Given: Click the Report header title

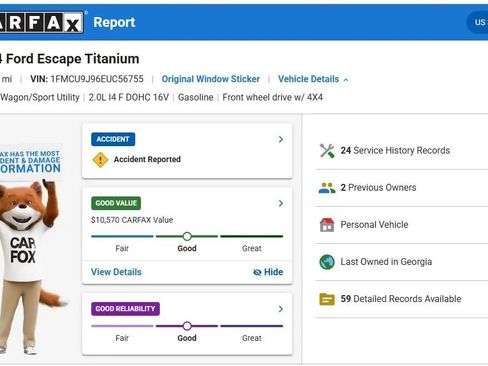Looking at the screenshot, I should 114,22.
